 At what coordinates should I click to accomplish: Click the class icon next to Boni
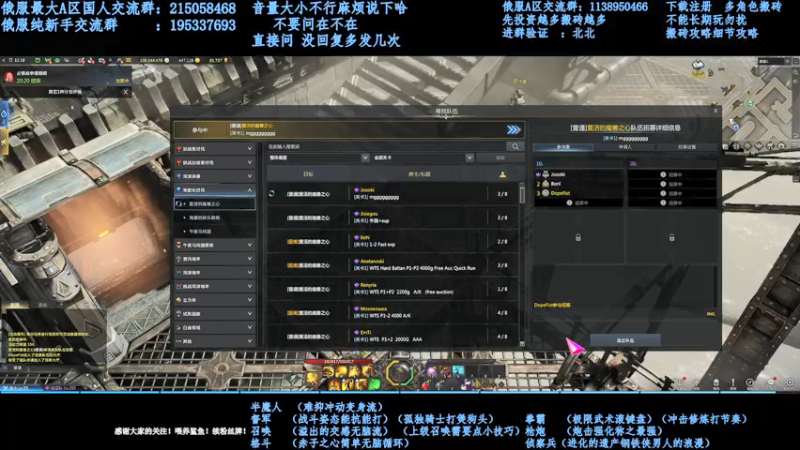[x=545, y=184]
